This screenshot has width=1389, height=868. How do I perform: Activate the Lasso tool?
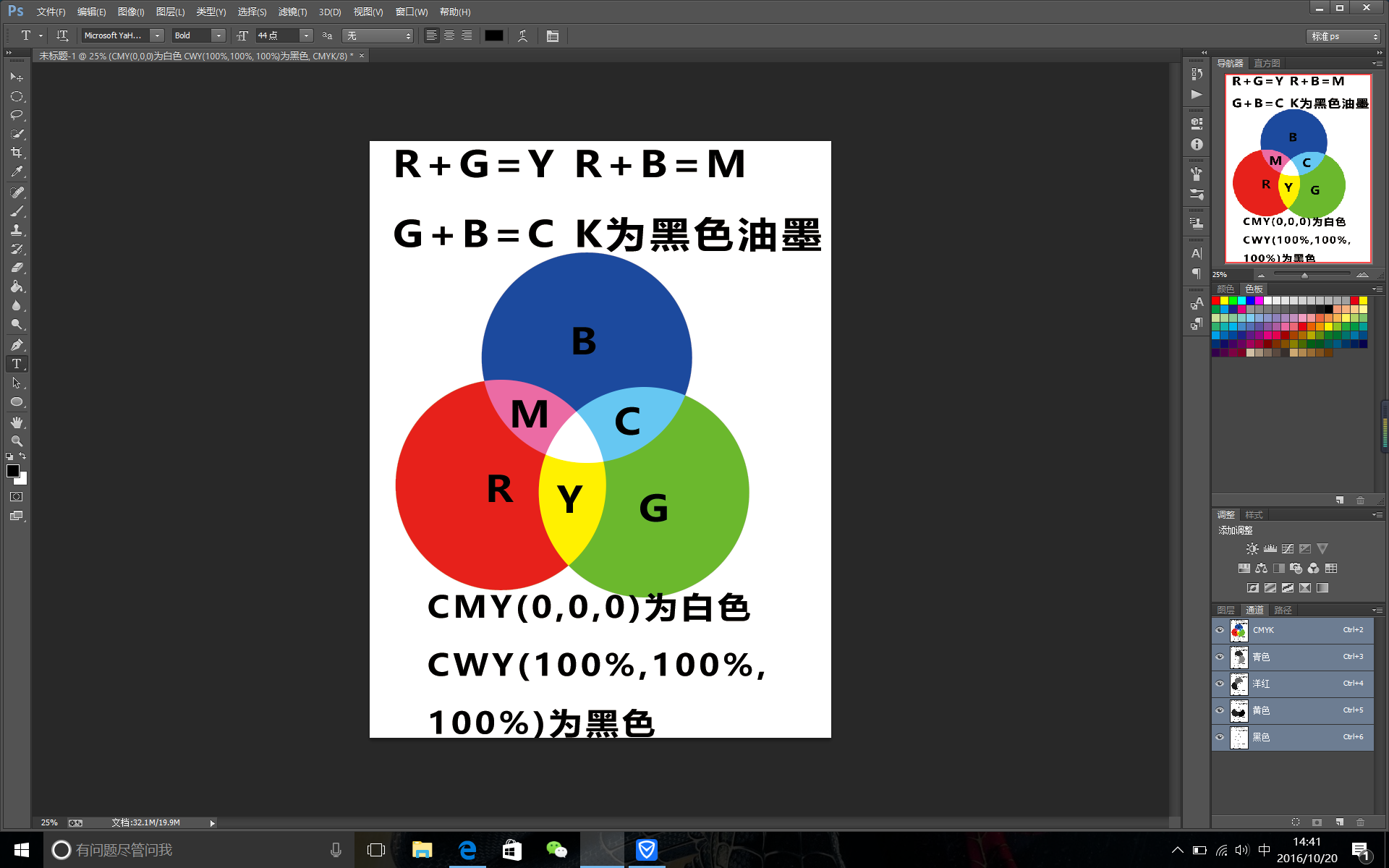coord(17,115)
